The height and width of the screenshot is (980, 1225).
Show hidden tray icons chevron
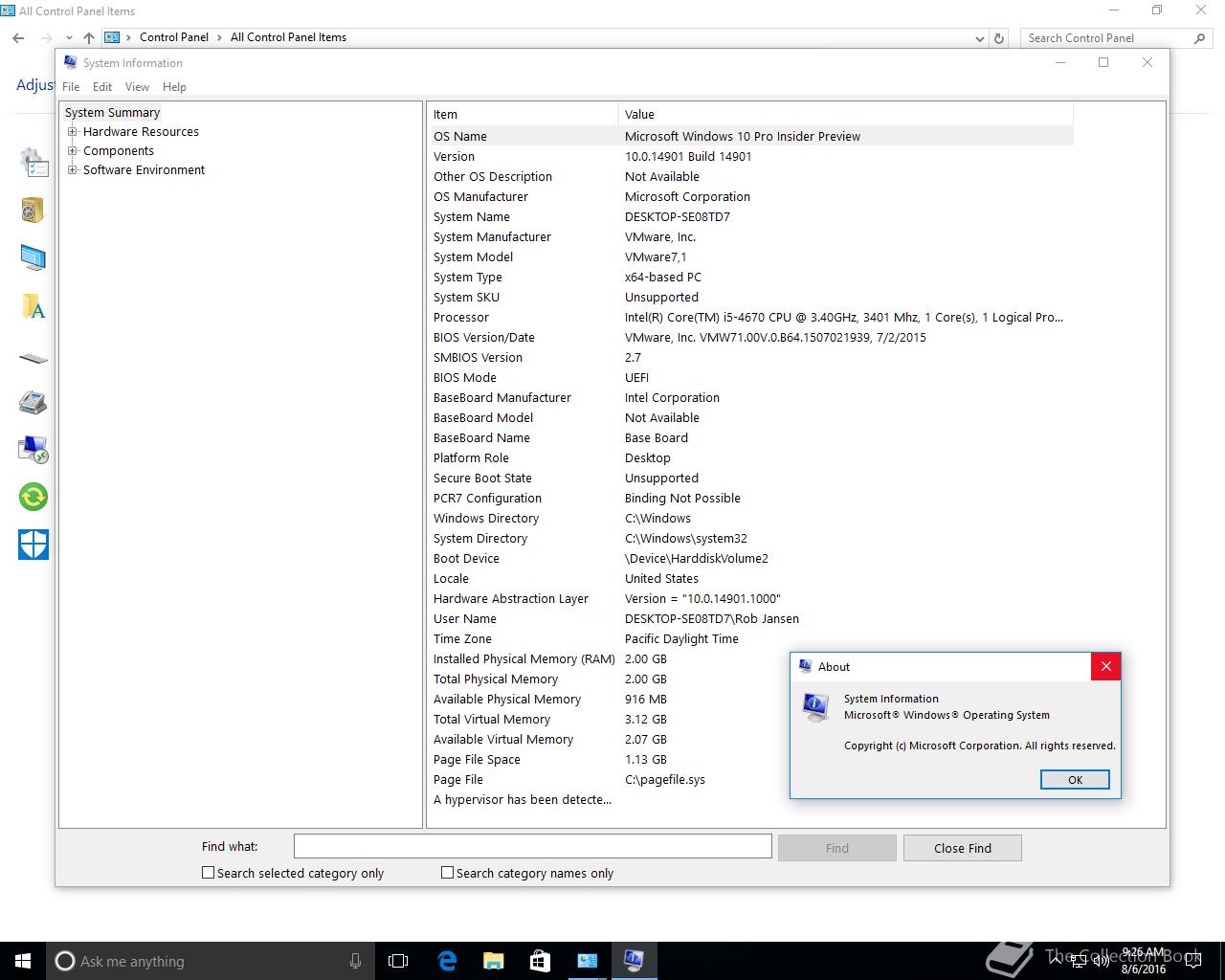click(1055, 961)
